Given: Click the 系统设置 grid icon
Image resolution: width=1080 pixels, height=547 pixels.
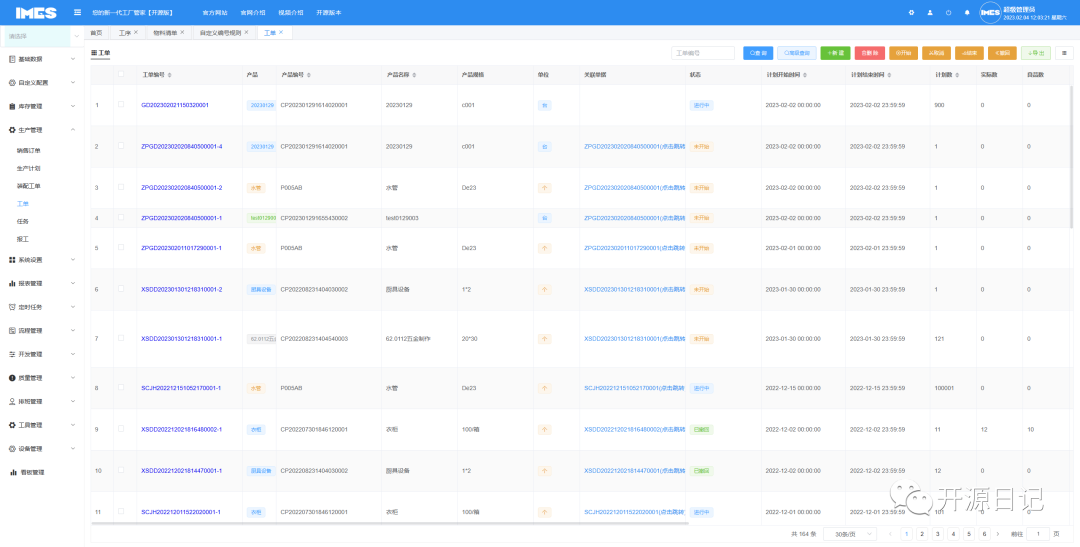Looking at the screenshot, I should tap(12, 260).
